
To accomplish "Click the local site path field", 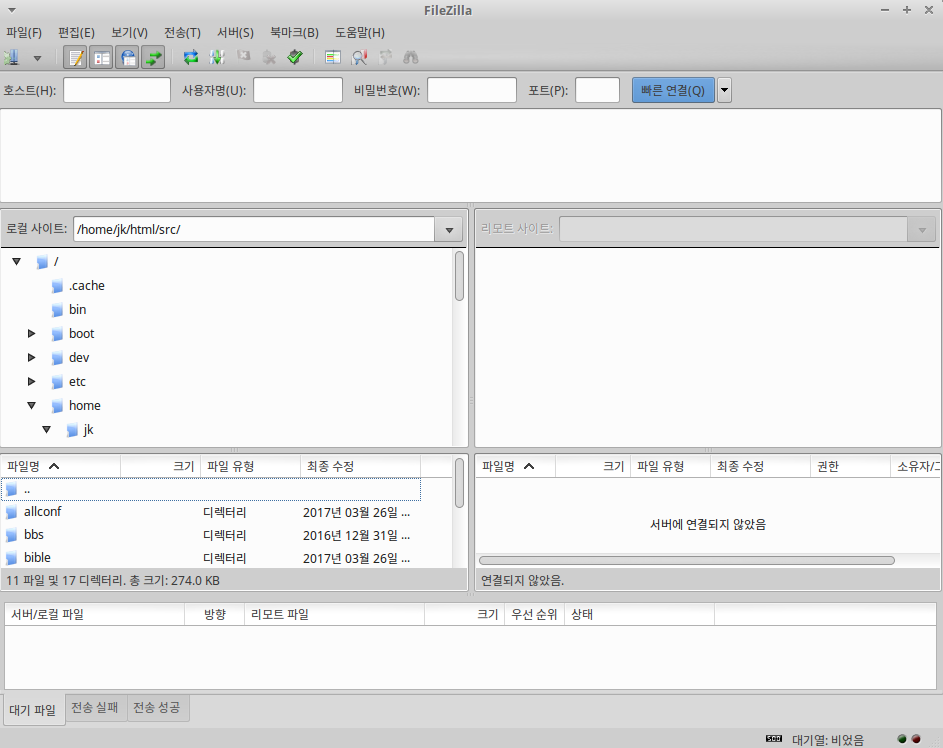I will 254,230.
